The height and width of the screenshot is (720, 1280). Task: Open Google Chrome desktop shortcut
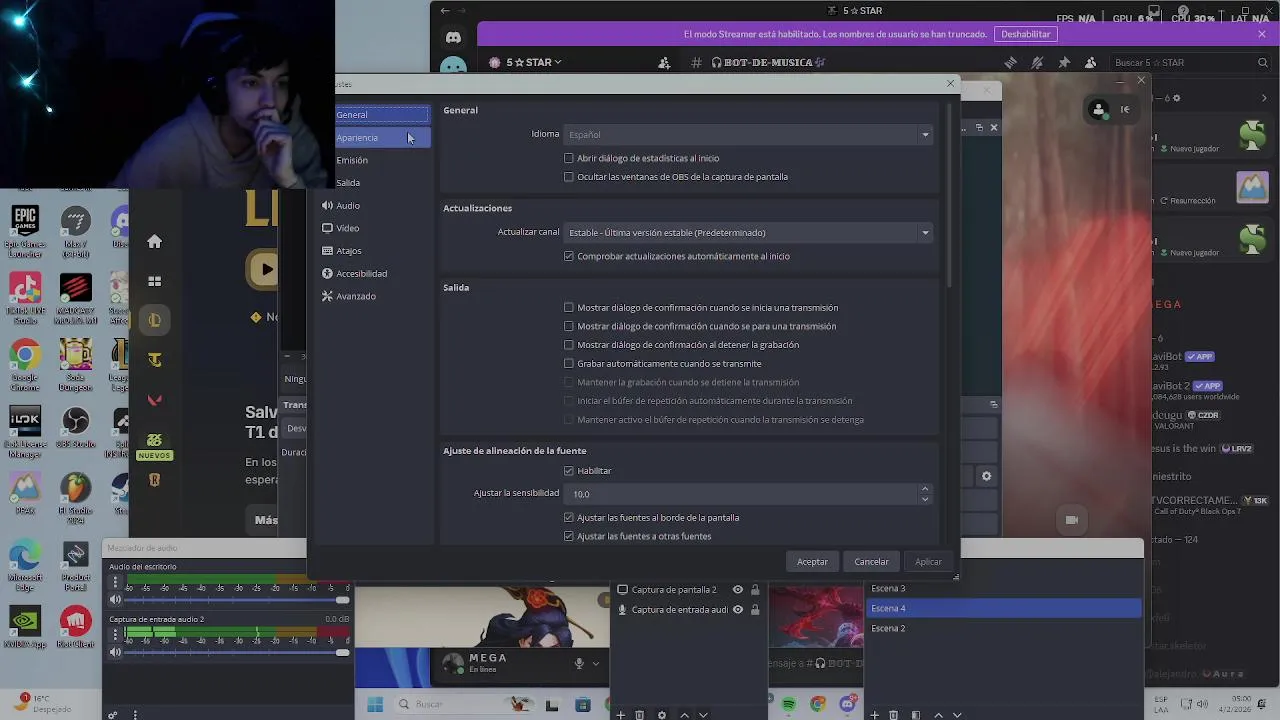[25, 364]
